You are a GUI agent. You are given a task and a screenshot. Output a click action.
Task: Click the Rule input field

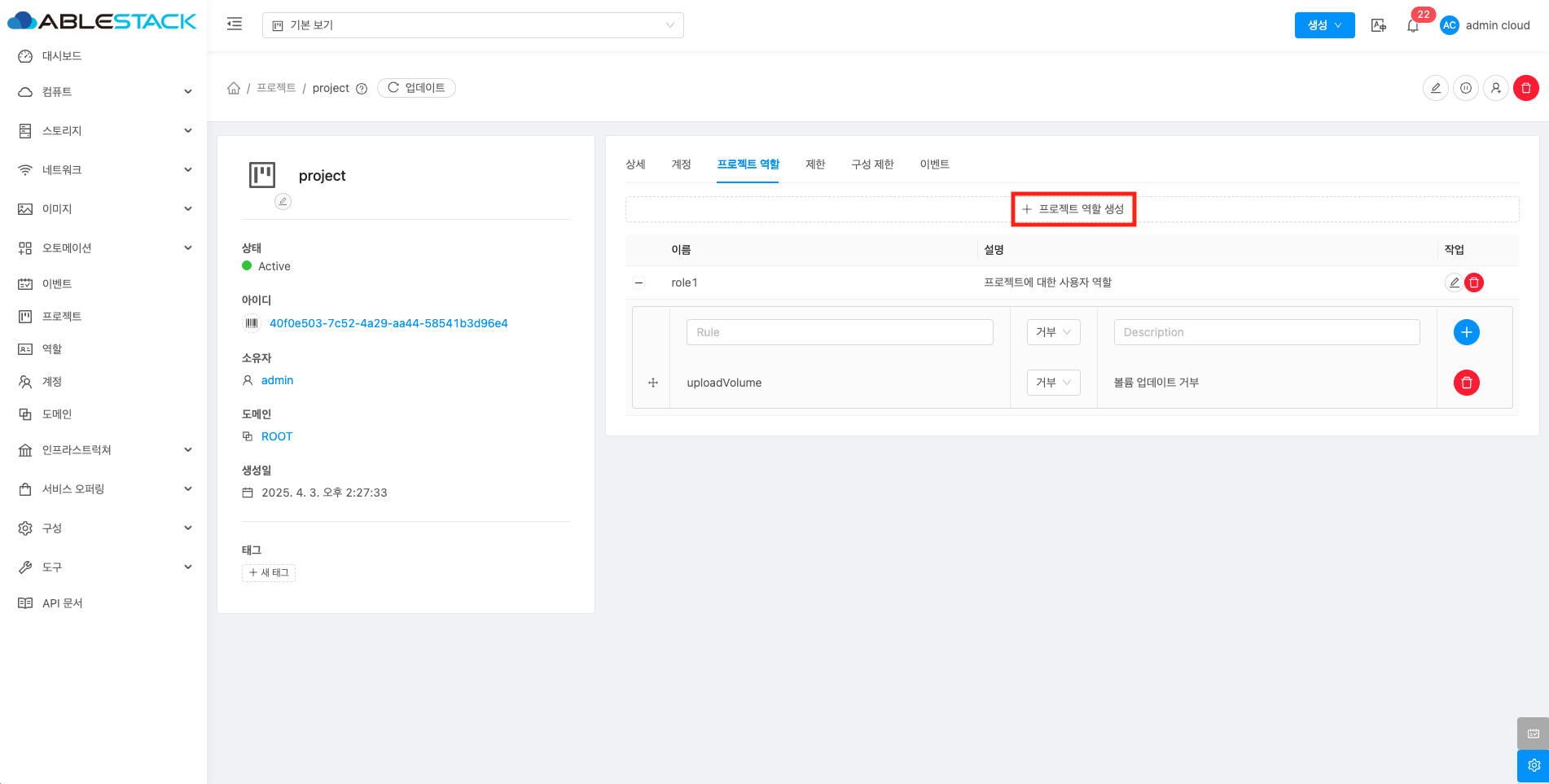pos(840,332)
